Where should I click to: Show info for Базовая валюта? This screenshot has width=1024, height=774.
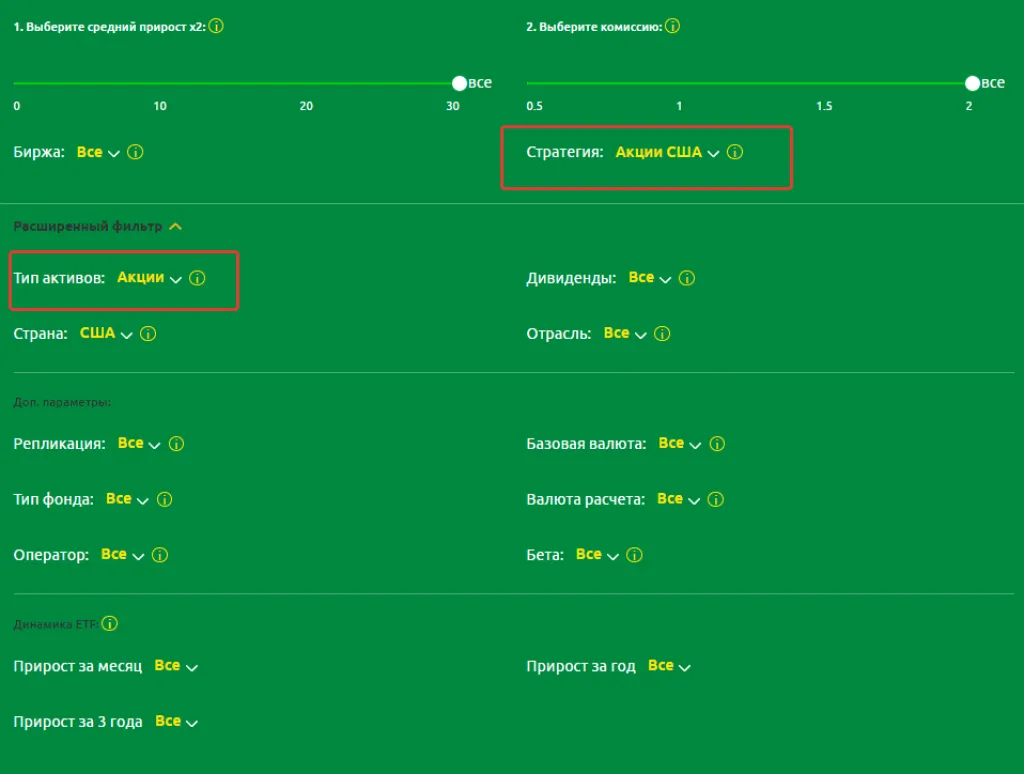click(x=716, y=444)
